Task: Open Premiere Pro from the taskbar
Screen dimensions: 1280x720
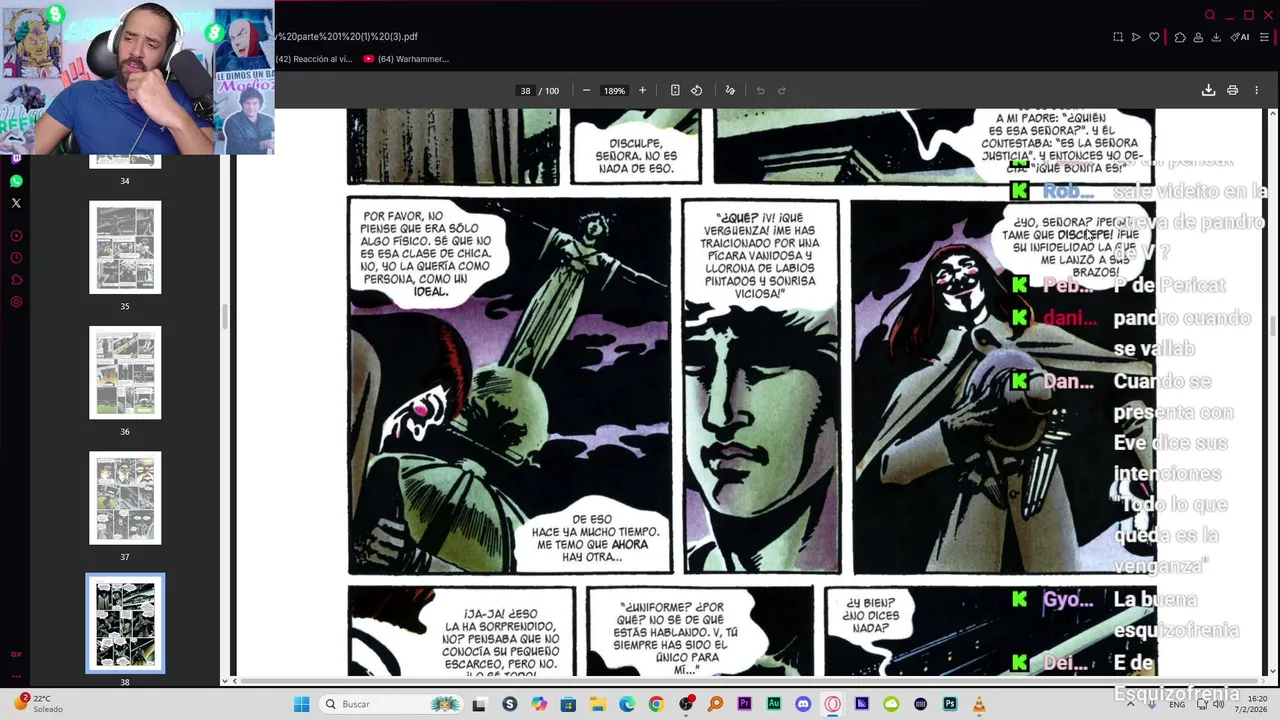Action: (x=744, y=704)
